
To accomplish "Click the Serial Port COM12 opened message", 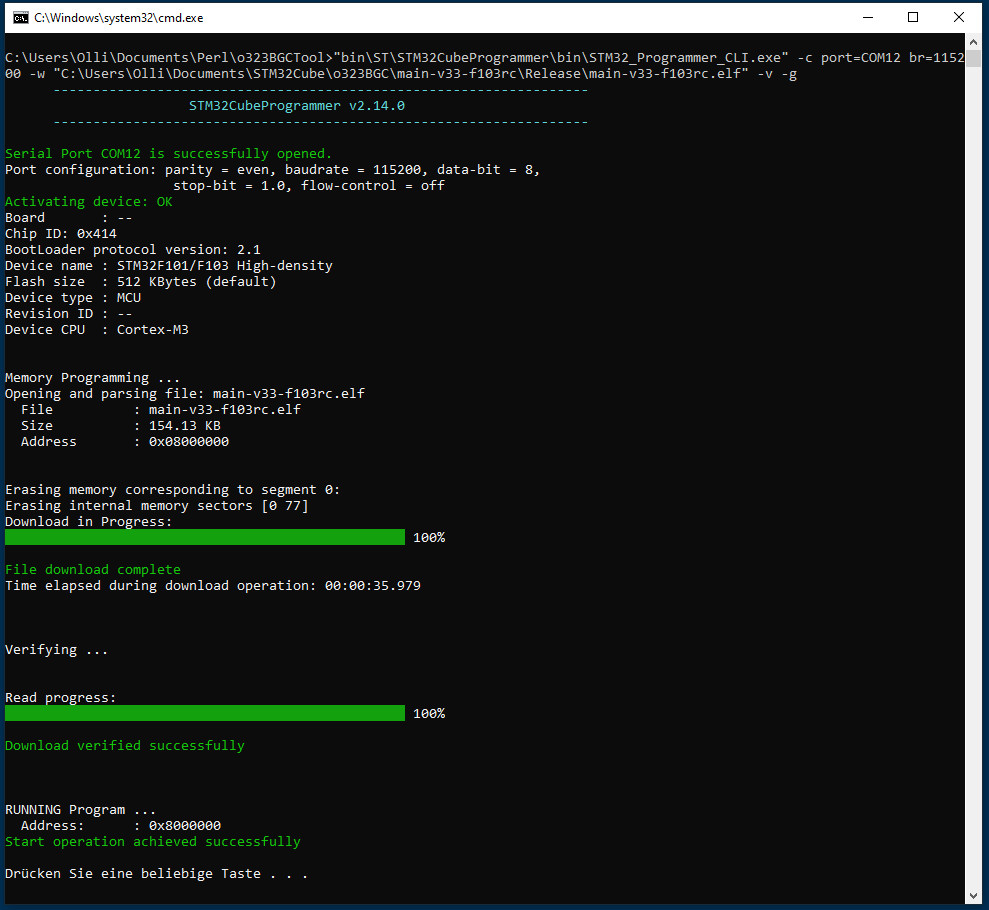I will 168,154.
